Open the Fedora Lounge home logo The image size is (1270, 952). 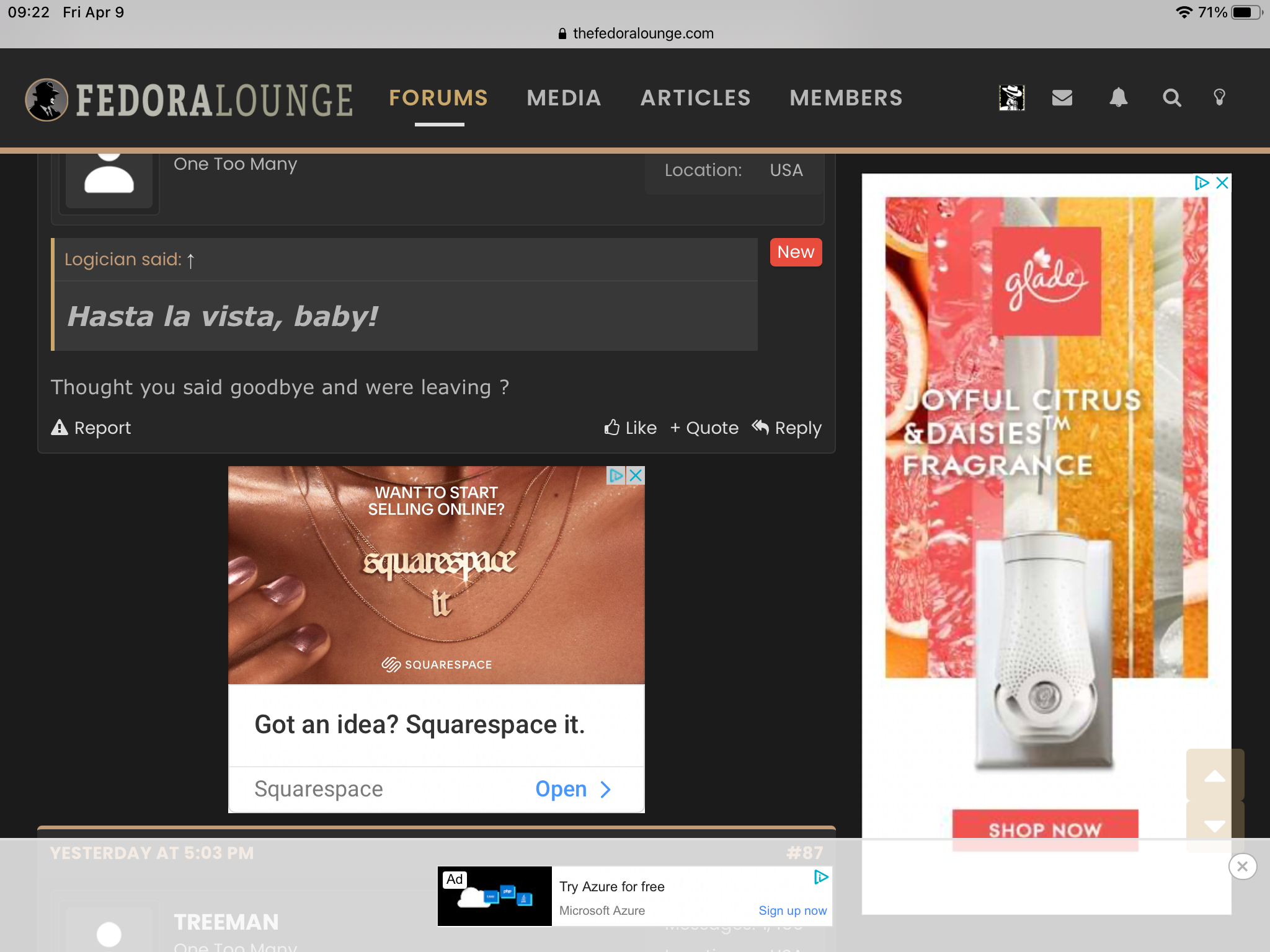click(189, 99)
